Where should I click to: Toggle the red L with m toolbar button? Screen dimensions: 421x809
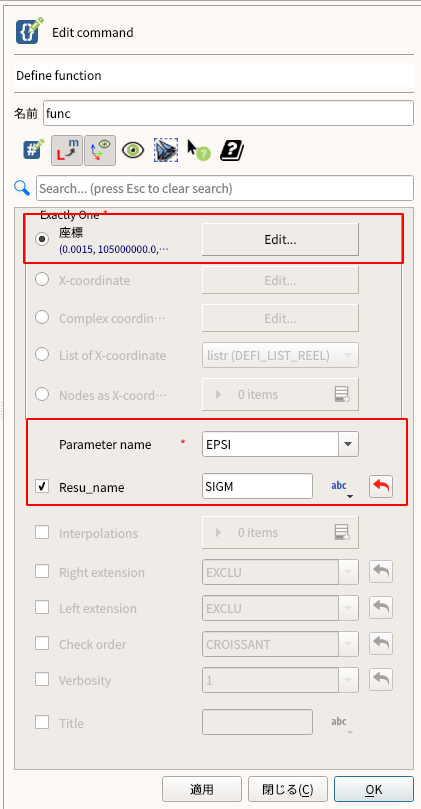tap(67, 150)
